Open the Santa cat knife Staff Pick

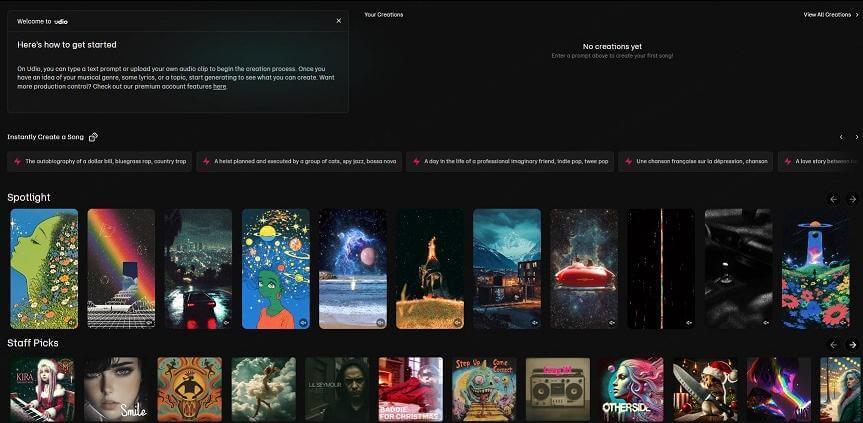coord(706,389)
